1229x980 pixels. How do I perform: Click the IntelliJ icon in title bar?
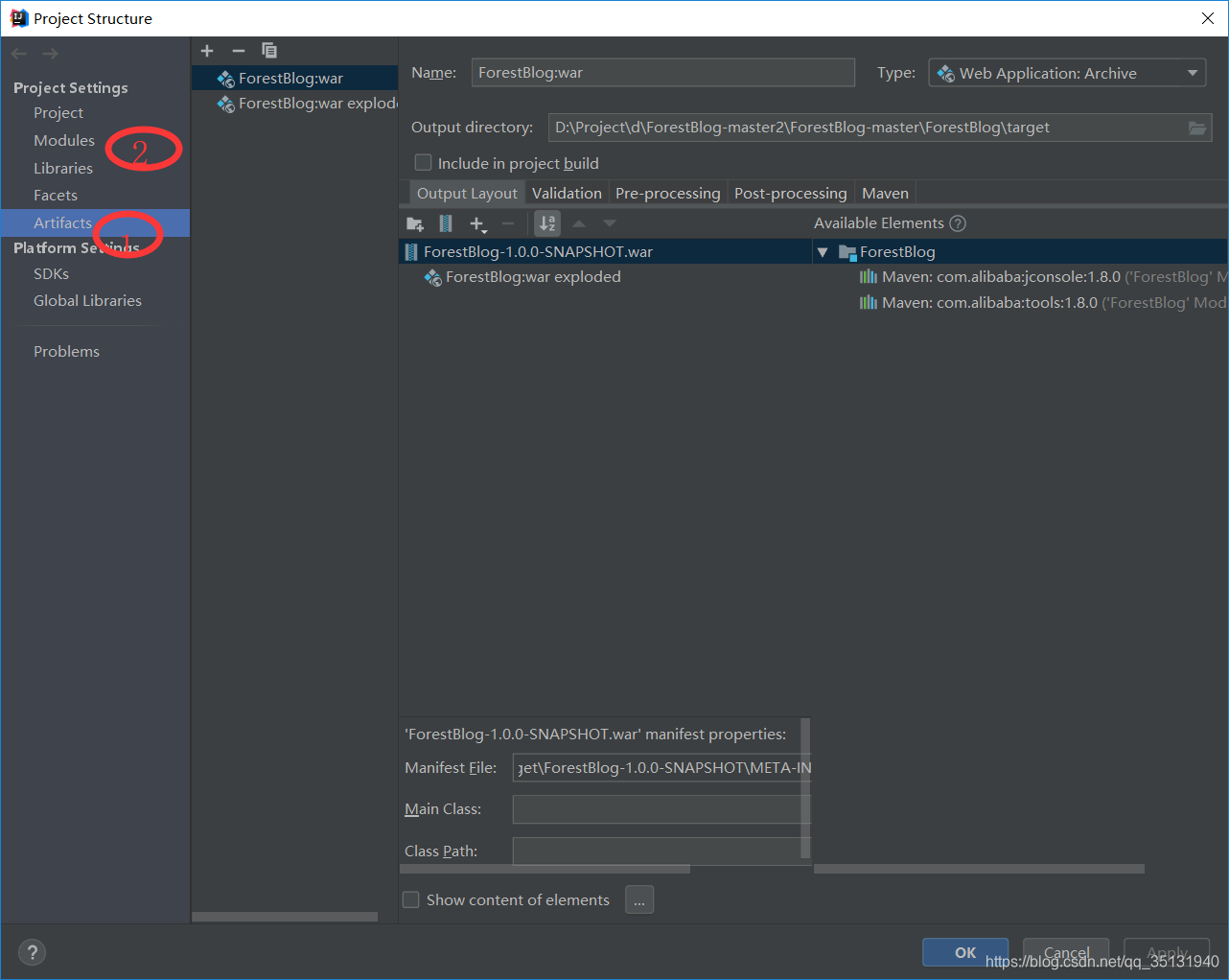[x=18, y=18]
